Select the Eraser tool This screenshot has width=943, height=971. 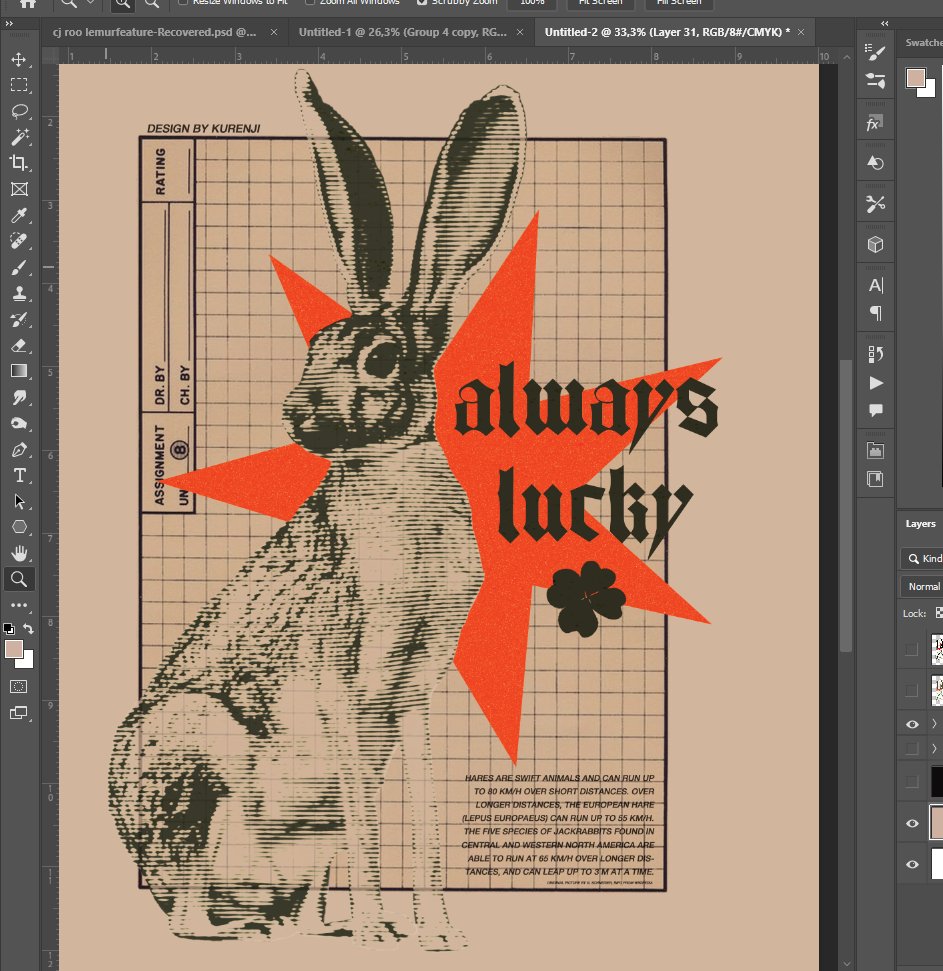(x=19, y=346)
